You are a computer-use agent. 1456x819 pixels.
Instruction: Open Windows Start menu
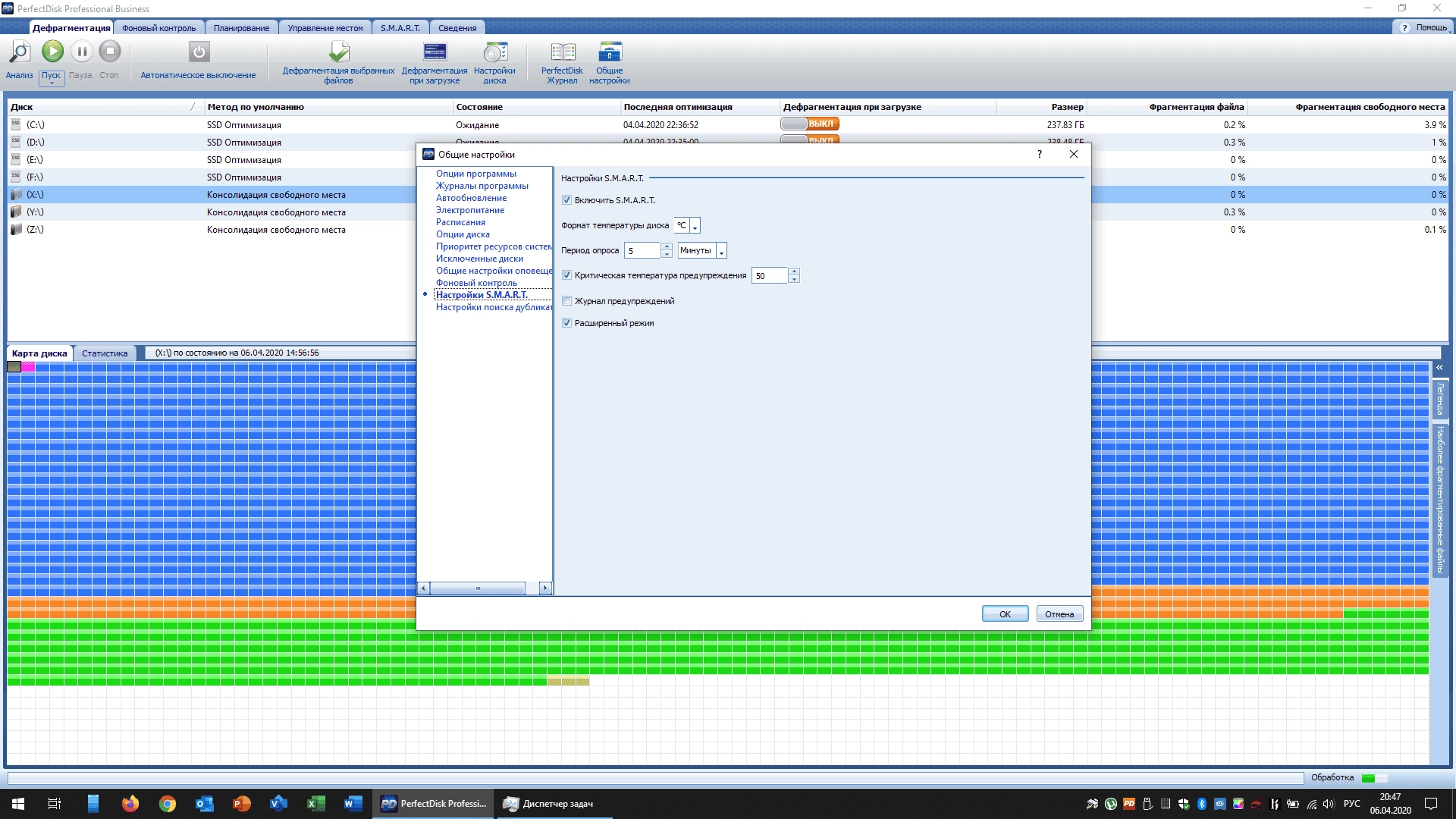pyautogui.click(x=18, y=803)
